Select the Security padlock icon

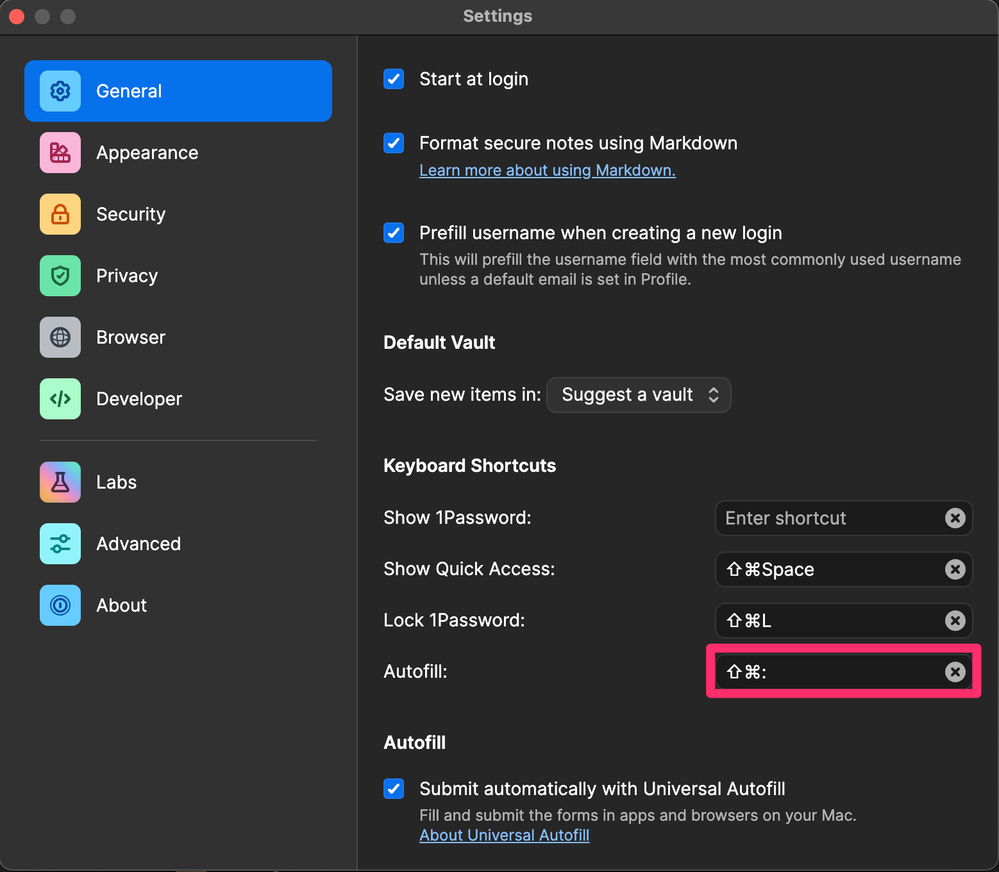[60, 214]
